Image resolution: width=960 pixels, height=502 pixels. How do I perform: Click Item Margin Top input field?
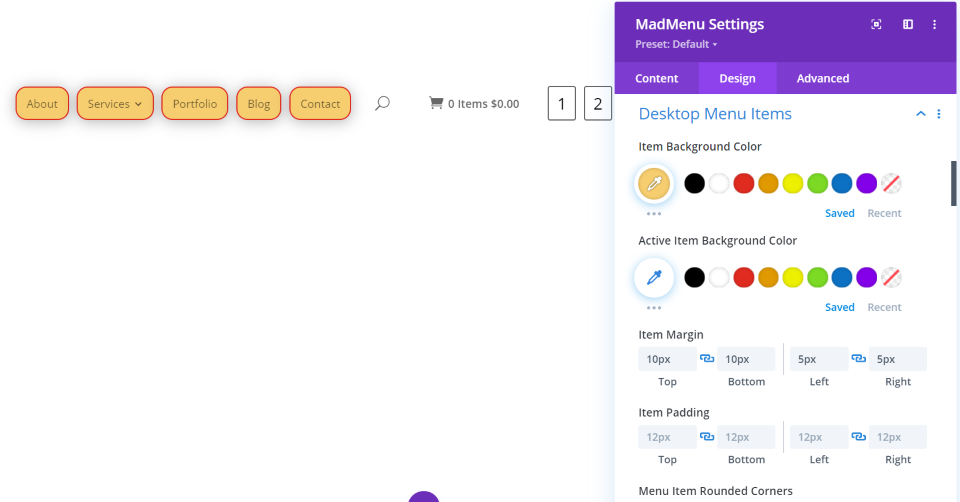667,359
